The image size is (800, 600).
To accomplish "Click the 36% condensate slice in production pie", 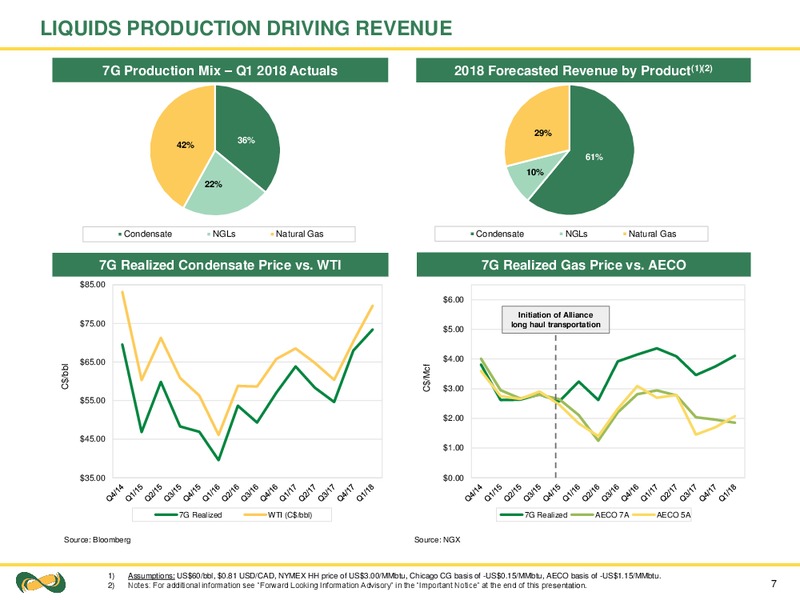I will click(x=246, y=138).
